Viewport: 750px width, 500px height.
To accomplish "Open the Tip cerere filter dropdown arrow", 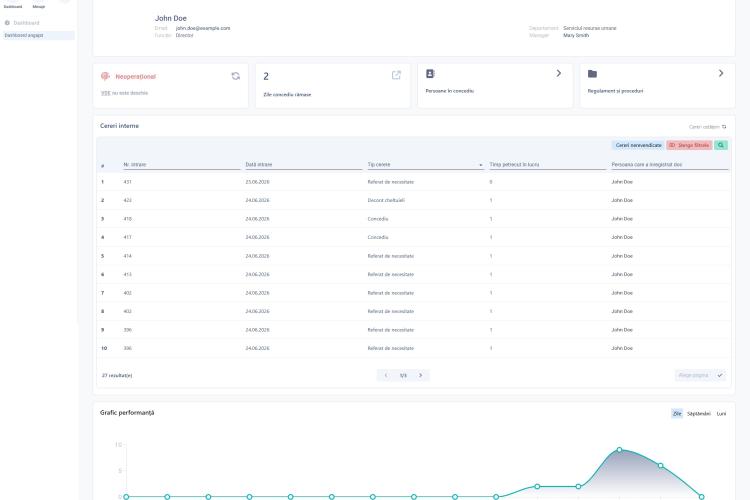I will [481, 165].
